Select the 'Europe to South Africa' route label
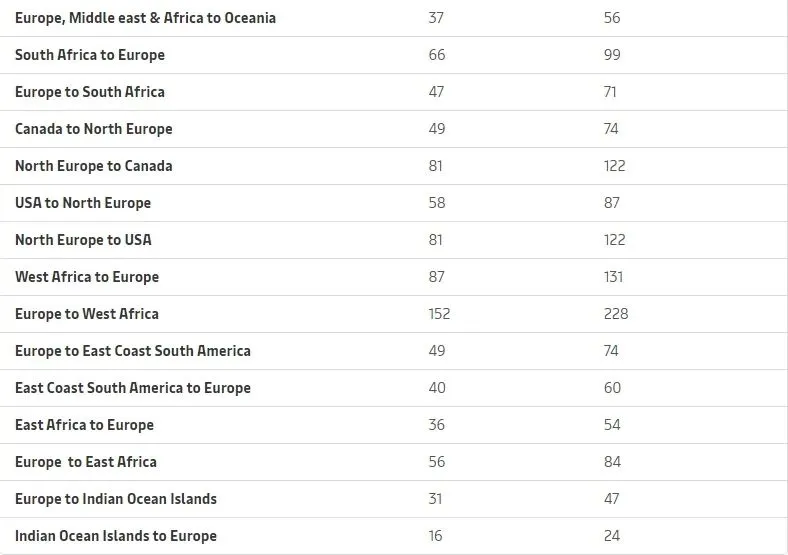788x555 pixels. tap(90, 92)
